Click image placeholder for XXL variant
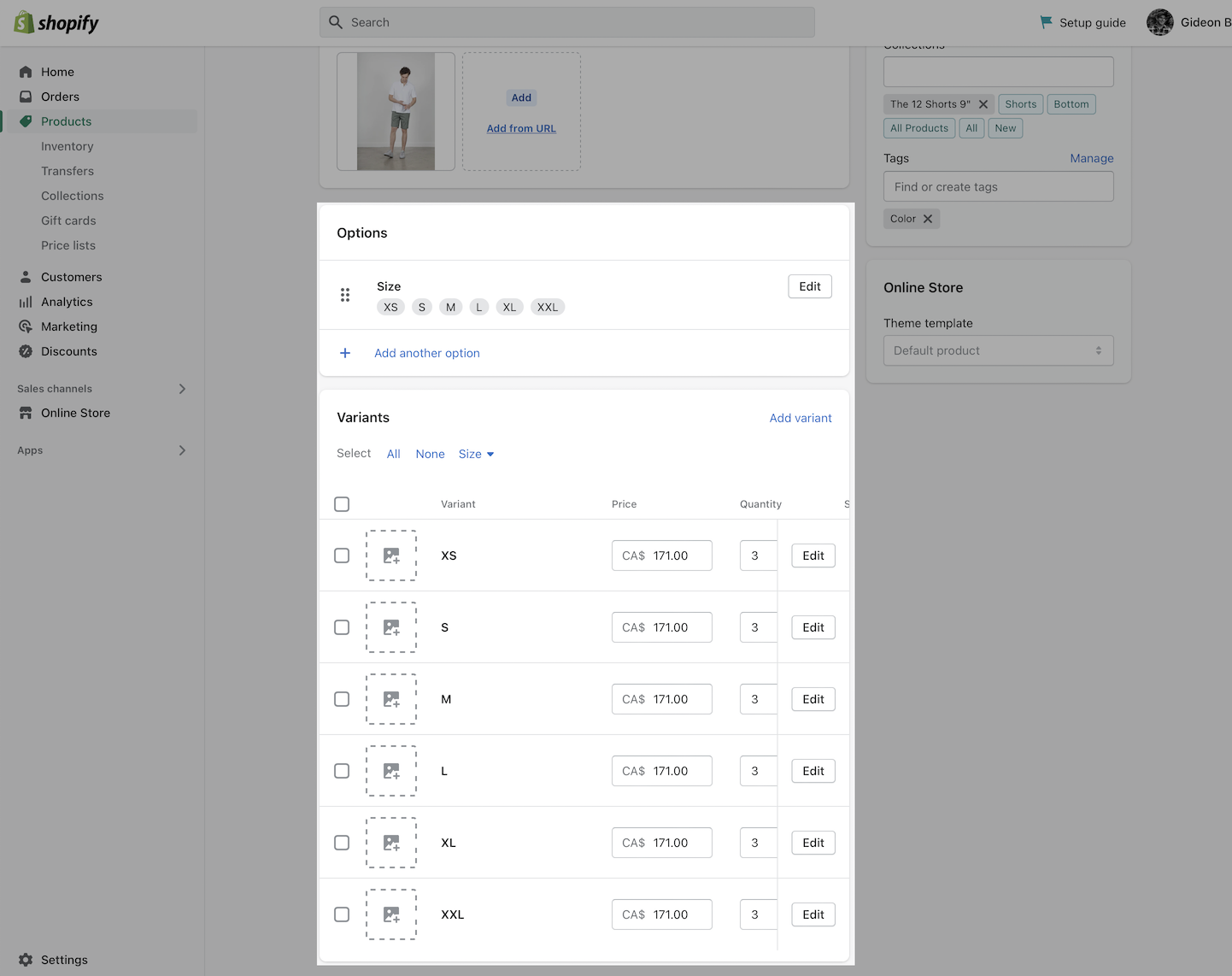Image resolution: width=1232 pixels, height=976 pixels. tap(391, 914)
